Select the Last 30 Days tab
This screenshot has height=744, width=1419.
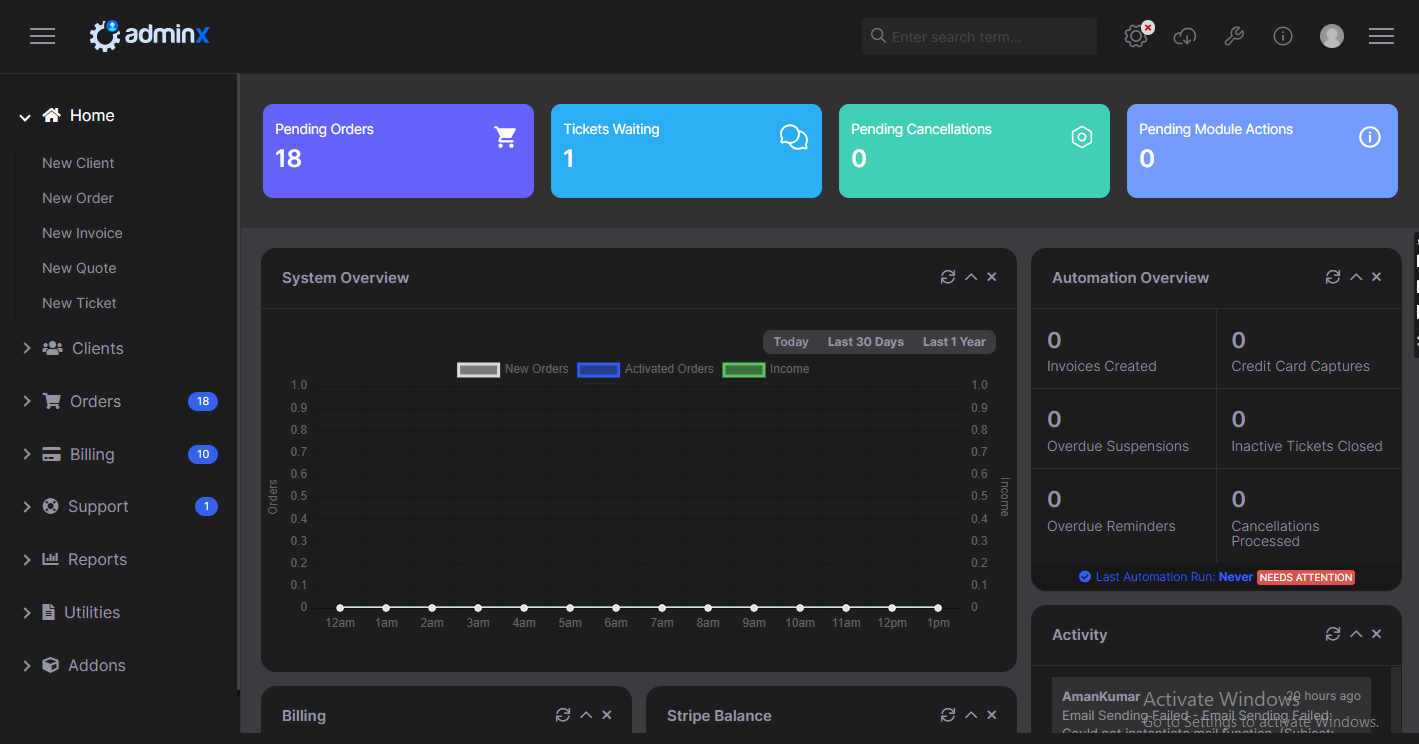[x=865, y=342]
